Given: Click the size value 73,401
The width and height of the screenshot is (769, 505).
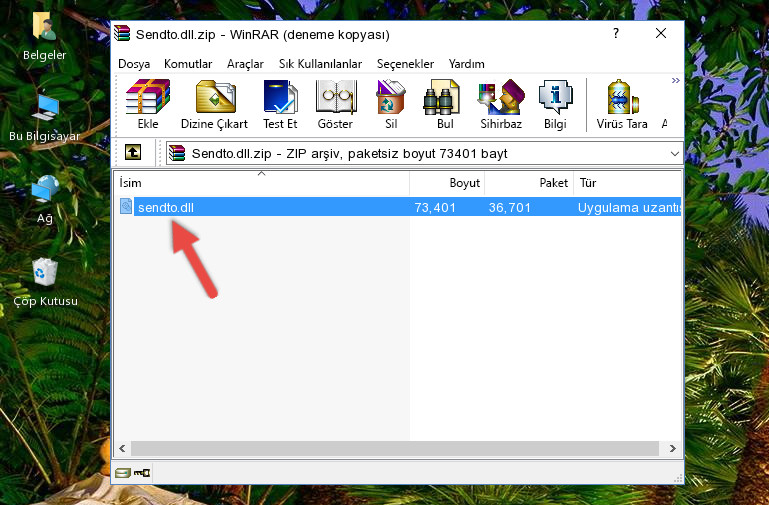Looking at the screenshot, I should click(x=435, y=207).
